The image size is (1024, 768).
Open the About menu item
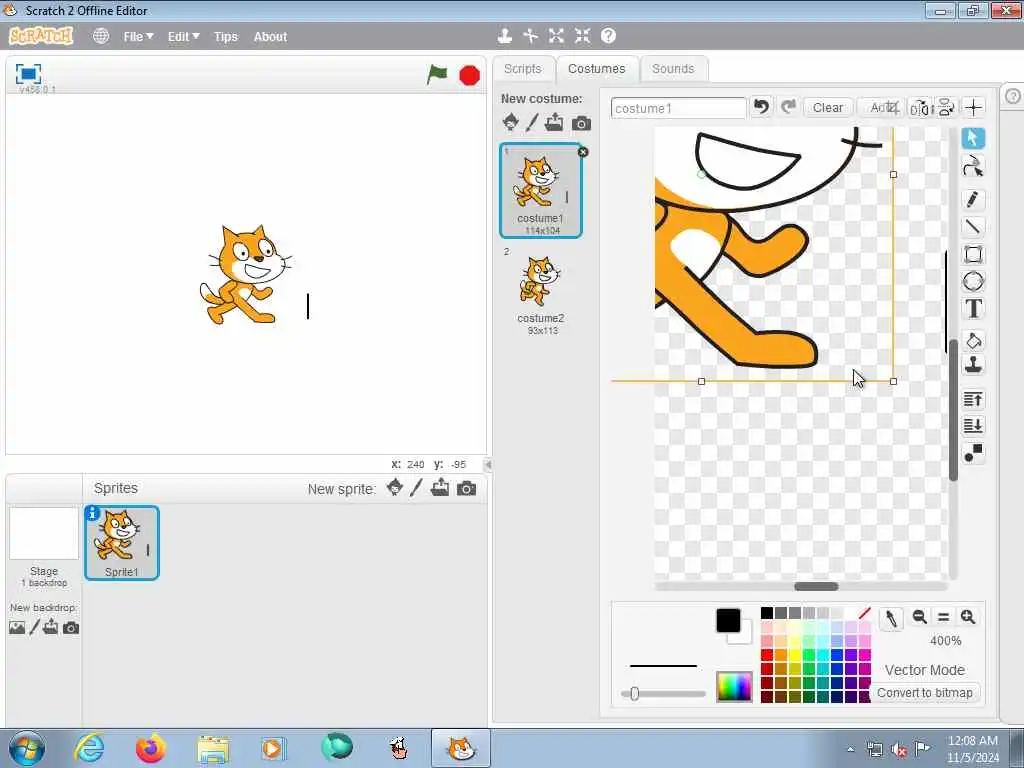270,37
